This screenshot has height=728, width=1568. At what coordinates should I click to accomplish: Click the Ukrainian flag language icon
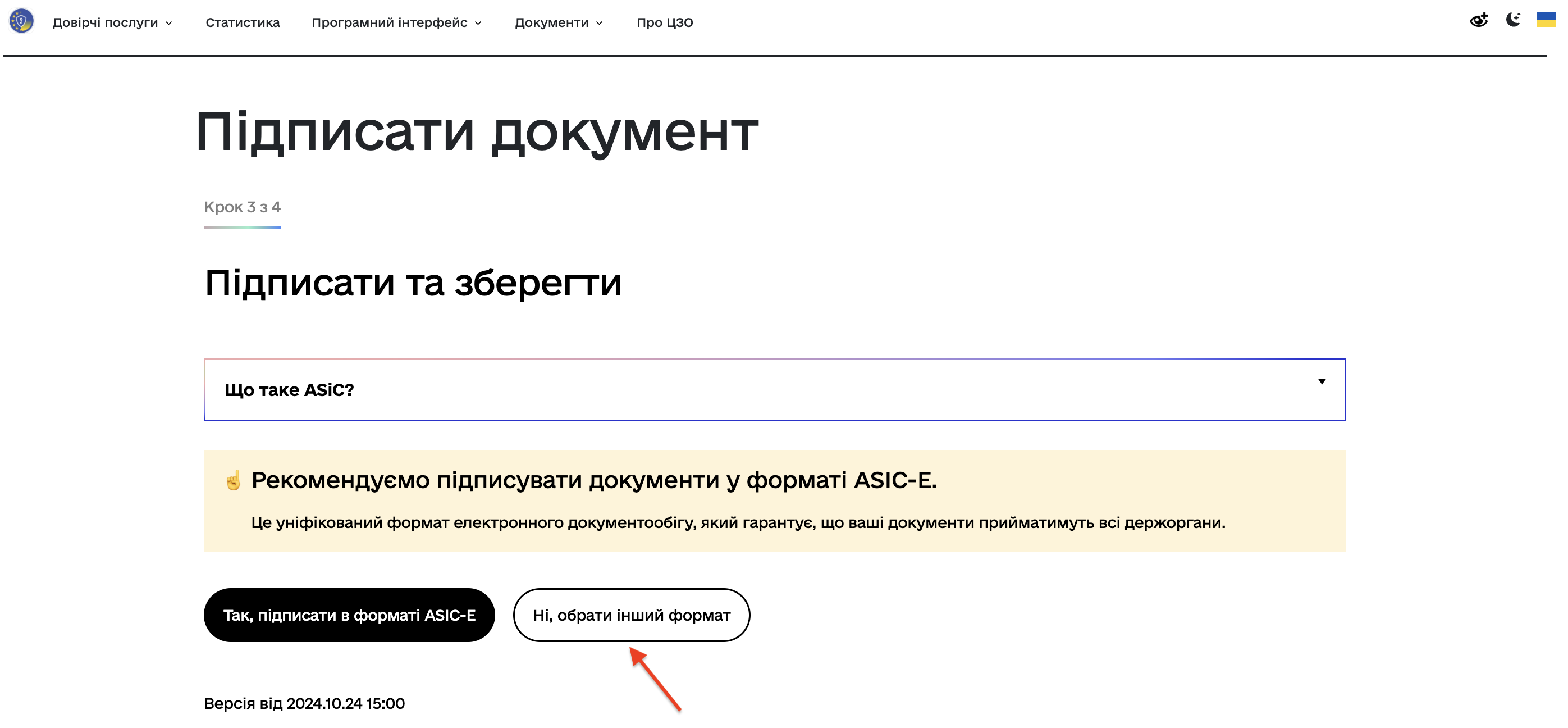tap(1546, 20)
